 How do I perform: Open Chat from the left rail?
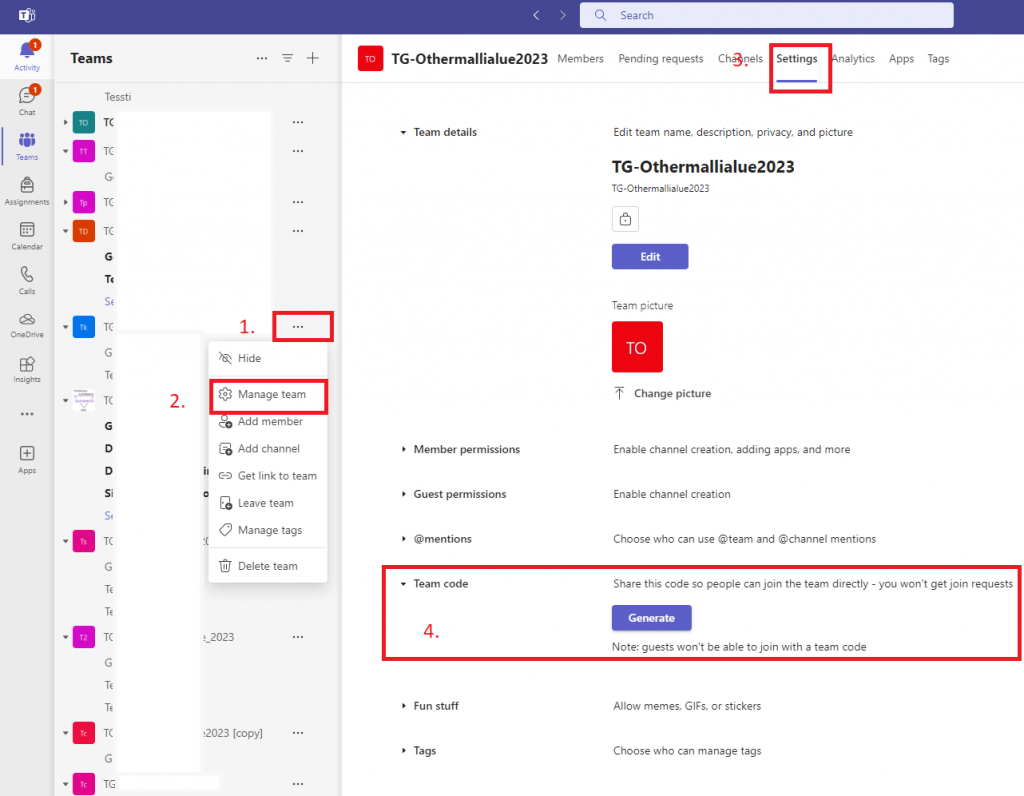tap(27, 100)
